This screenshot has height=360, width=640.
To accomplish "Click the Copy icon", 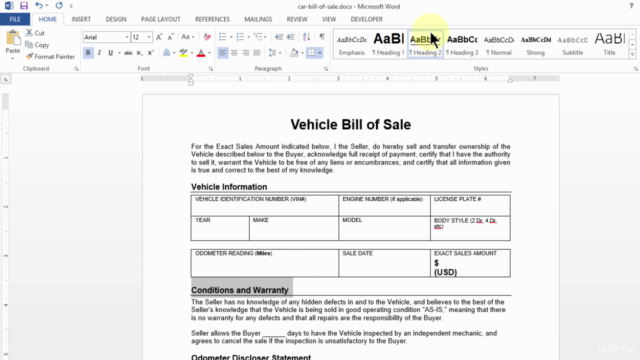I will click(x=29, y=44).
